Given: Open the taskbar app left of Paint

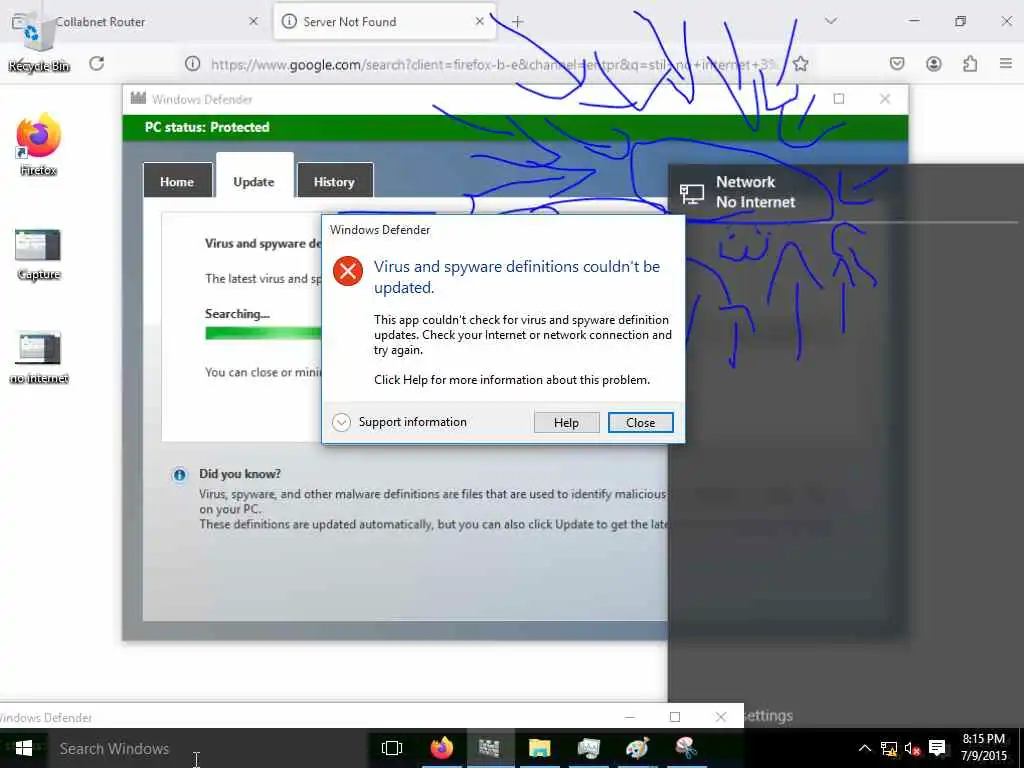Looking at the screenshot, I should (588, 748).
